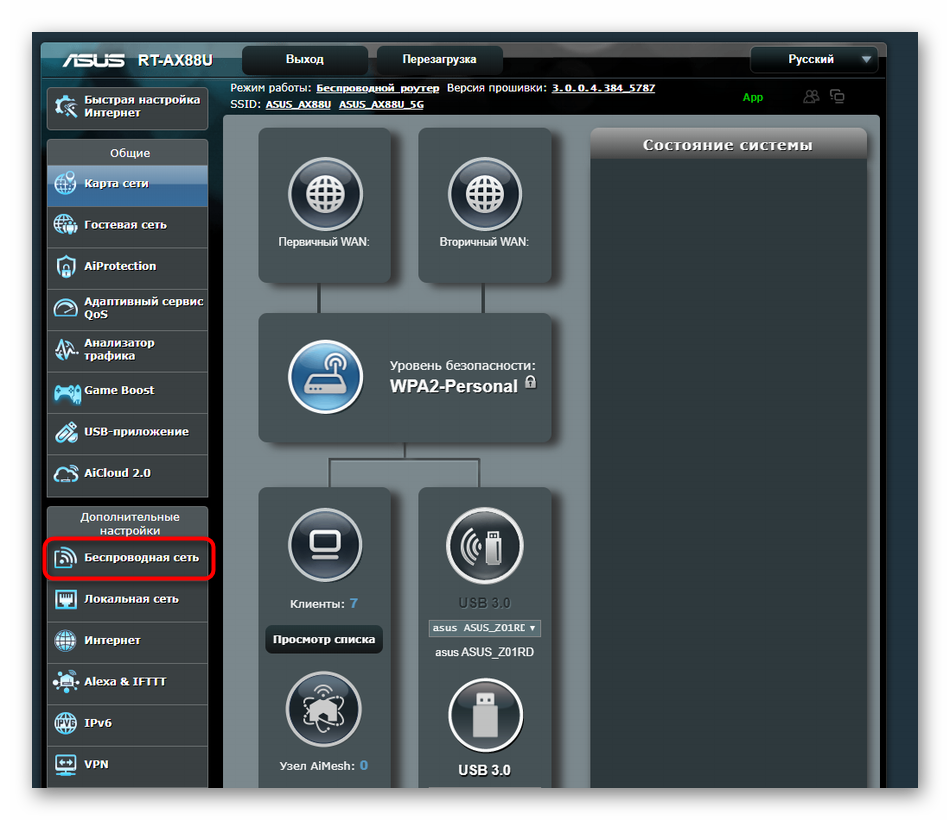
Task: Click the Clients computer icon
Action: point(324,546)
